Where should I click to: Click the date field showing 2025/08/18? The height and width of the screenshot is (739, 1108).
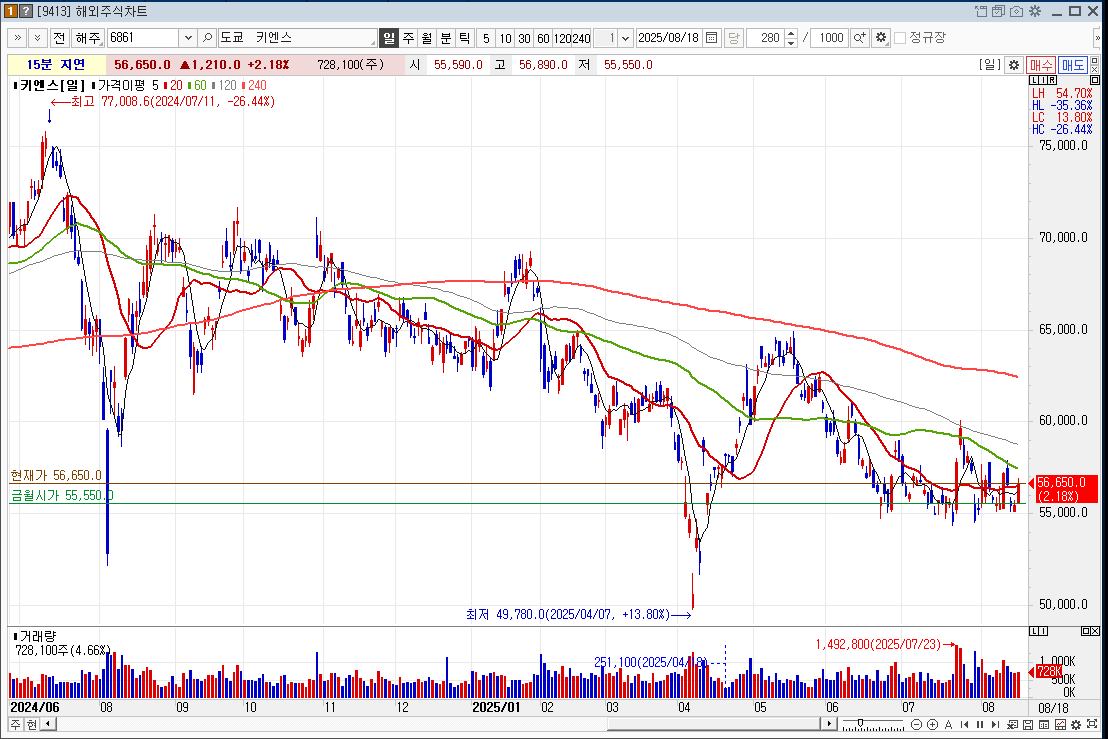click(x=669, y=38)
